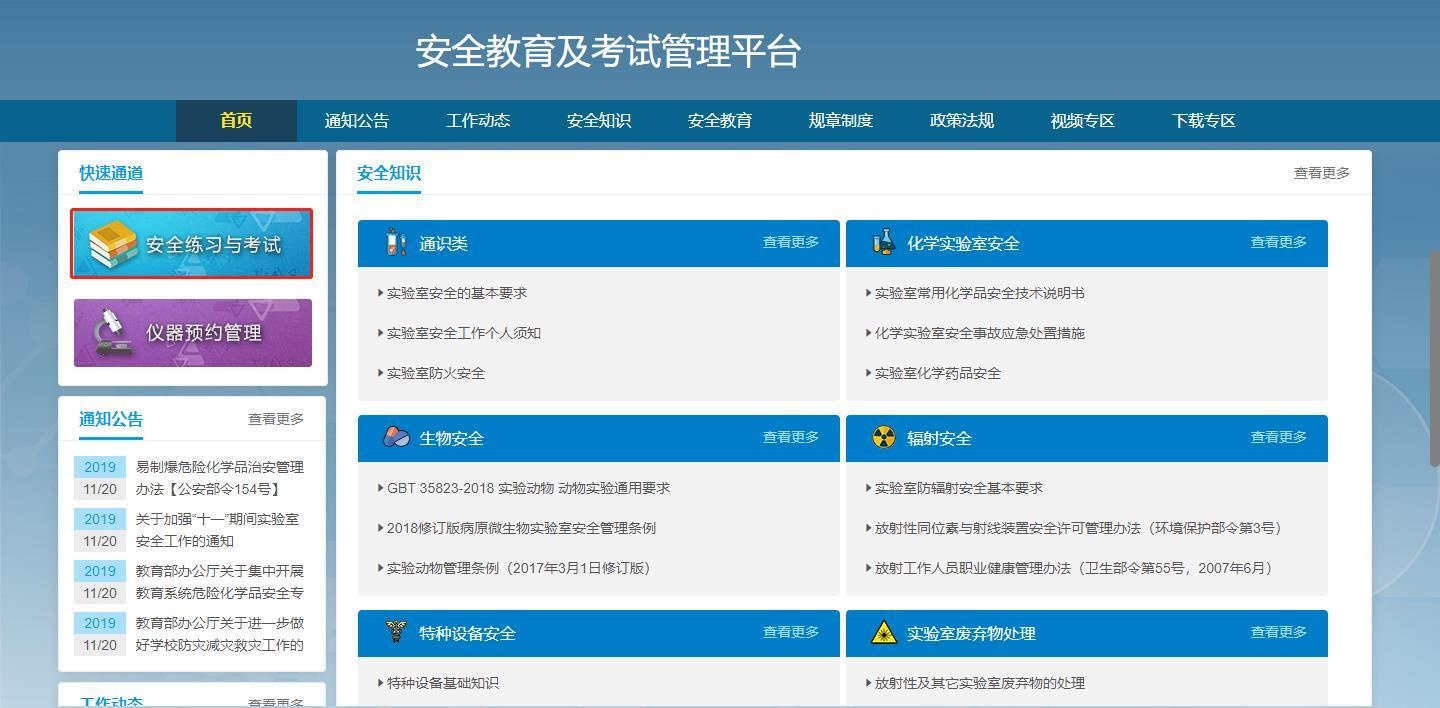Switch to the 安全教育 tab
Viewport: 1440px width, 708px height.
tap(720, 120)
